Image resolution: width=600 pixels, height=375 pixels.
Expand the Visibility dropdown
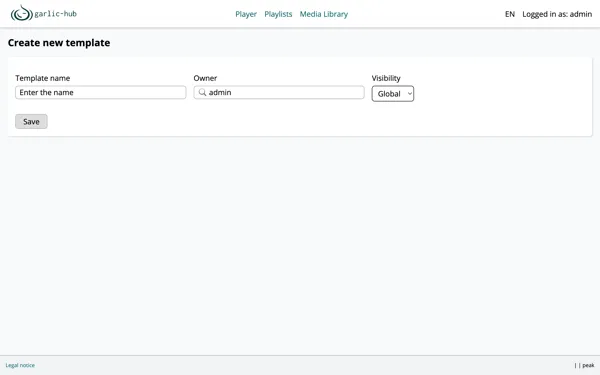tap(393, 94)
